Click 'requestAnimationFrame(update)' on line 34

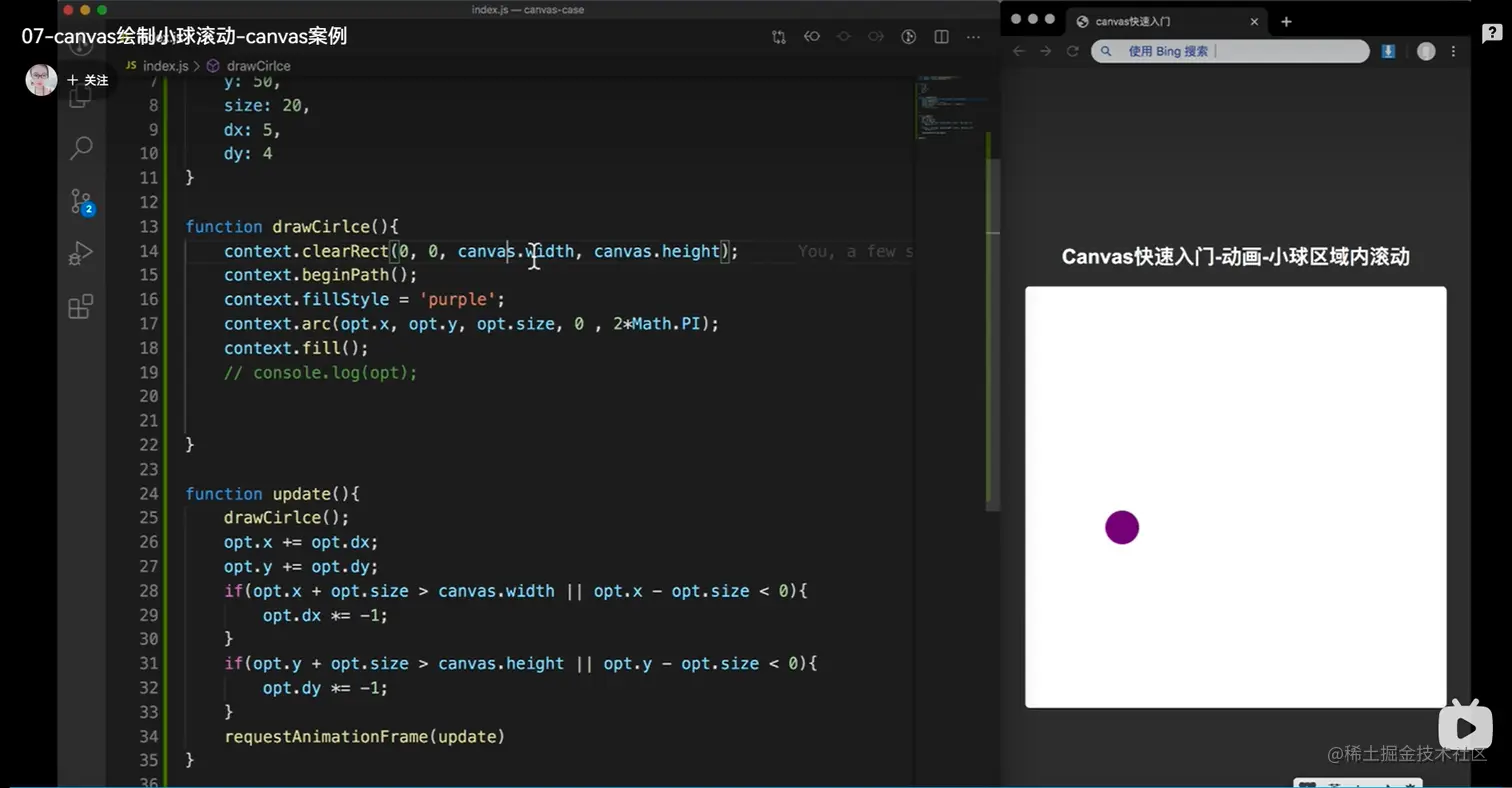[365, 737]
